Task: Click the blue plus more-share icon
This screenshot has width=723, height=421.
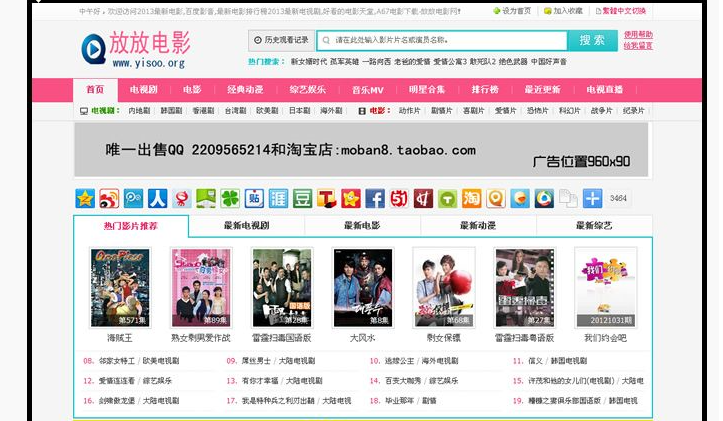Action: pyautogui.click(x=592, y=198)
